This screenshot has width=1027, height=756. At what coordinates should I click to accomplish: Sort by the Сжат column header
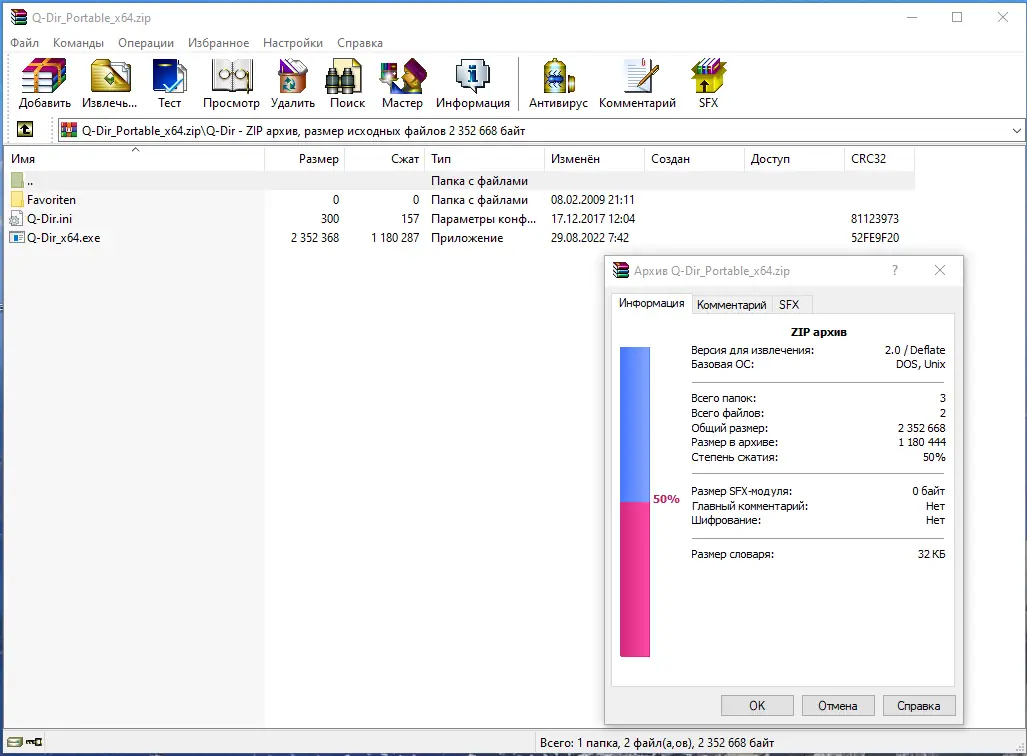tap(384, 159)
